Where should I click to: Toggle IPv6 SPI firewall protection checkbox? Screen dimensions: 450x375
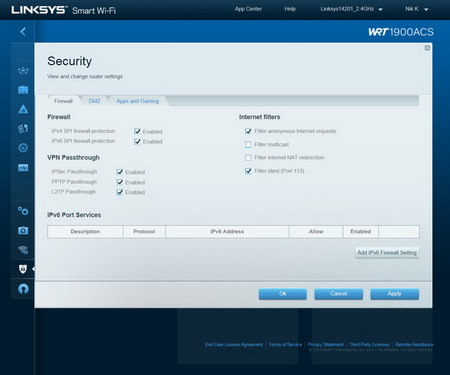coord(137,141)
